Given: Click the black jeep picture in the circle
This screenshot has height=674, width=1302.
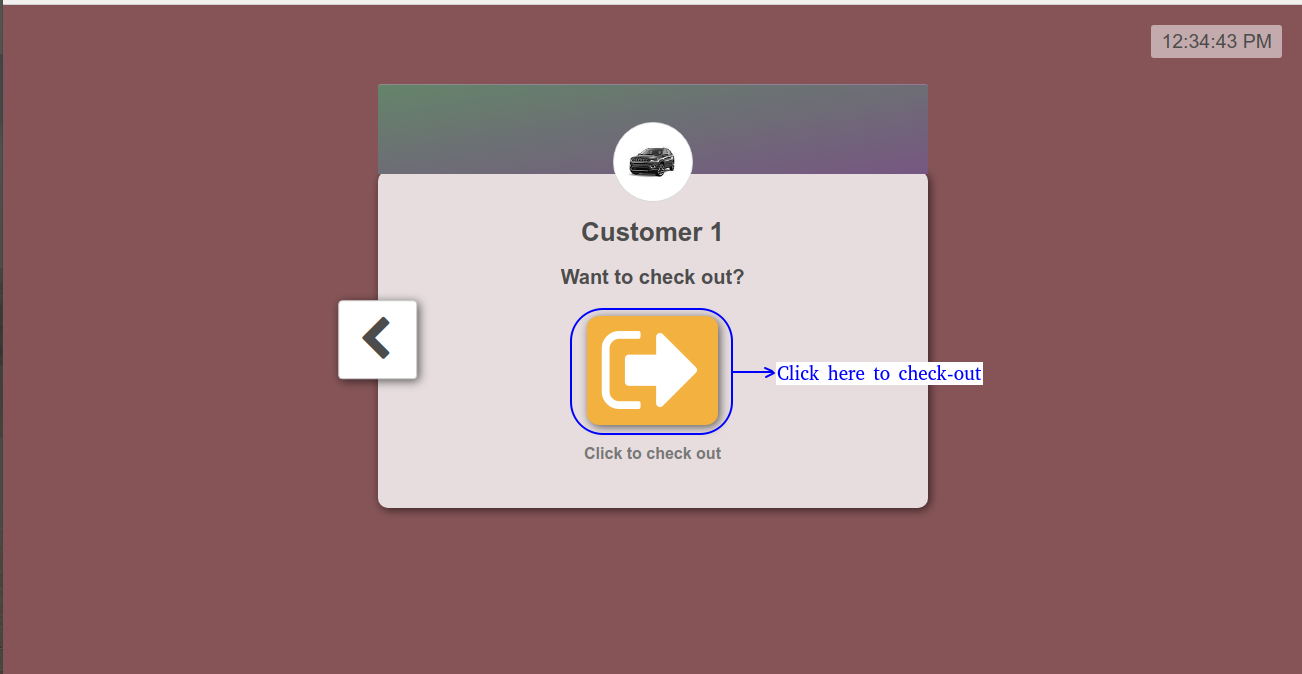Looking at the screenshot, I should click(652, 162).
